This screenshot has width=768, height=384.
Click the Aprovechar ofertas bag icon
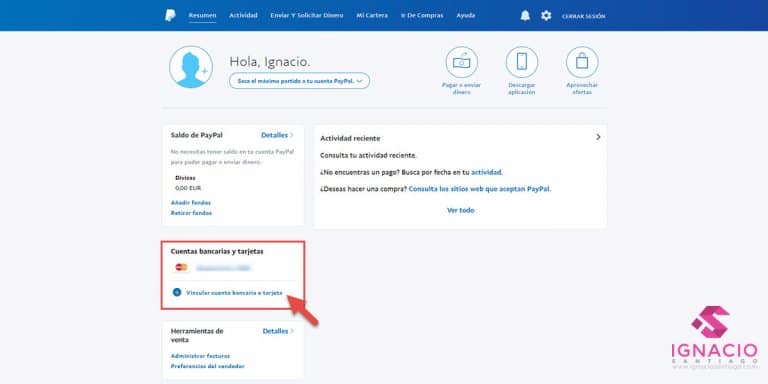582,62
